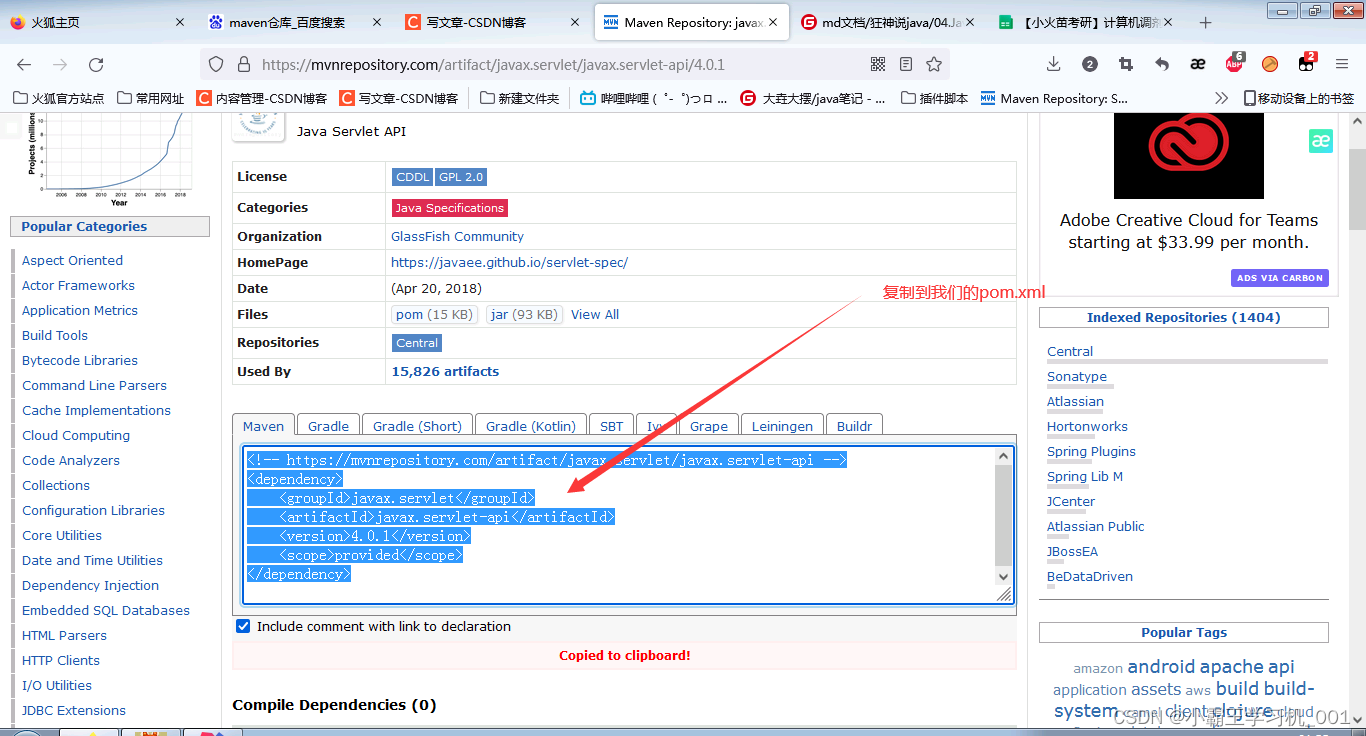
Task: Close the 写文章-CSDN博客 tab
Action: pos(574,22)
